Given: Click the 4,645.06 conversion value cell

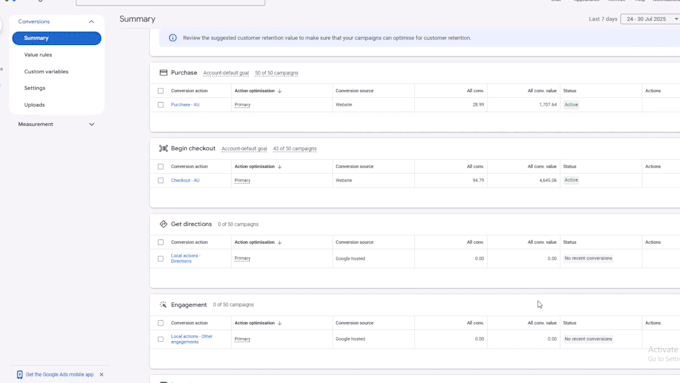Looking at the screenshot, I should tap(548, 180).
